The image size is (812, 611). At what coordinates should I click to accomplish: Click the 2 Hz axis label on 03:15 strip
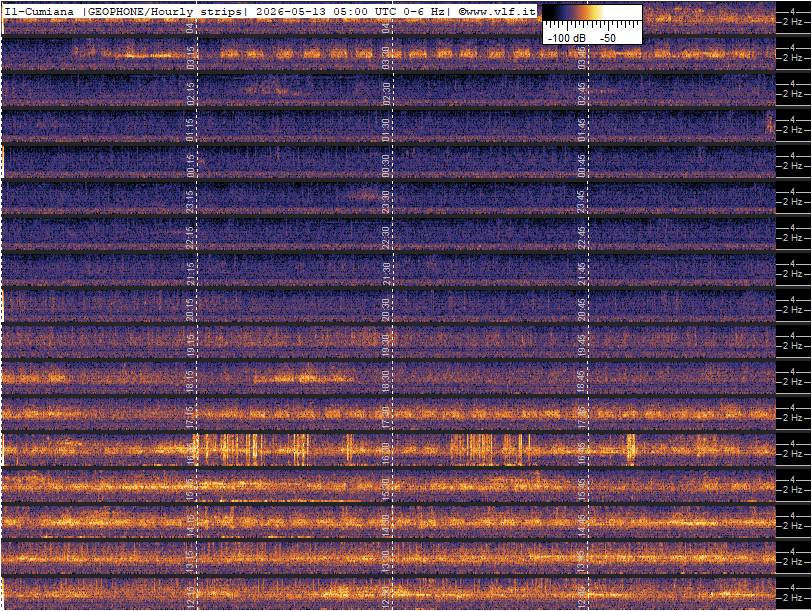tap(793, 58)
